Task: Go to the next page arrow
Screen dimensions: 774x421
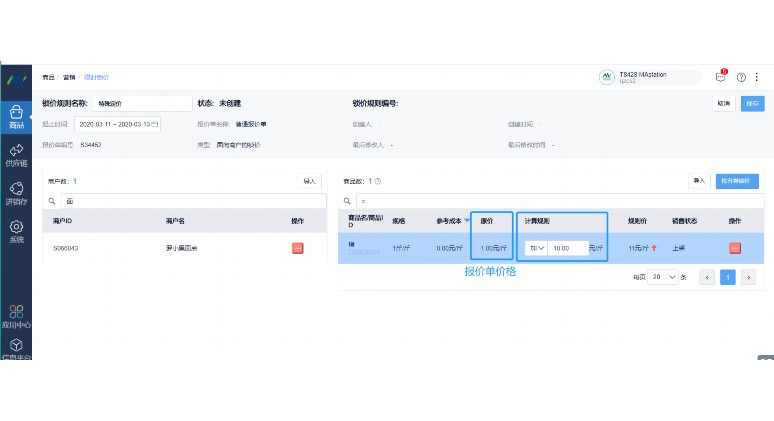Action: [x=748, y=277]
